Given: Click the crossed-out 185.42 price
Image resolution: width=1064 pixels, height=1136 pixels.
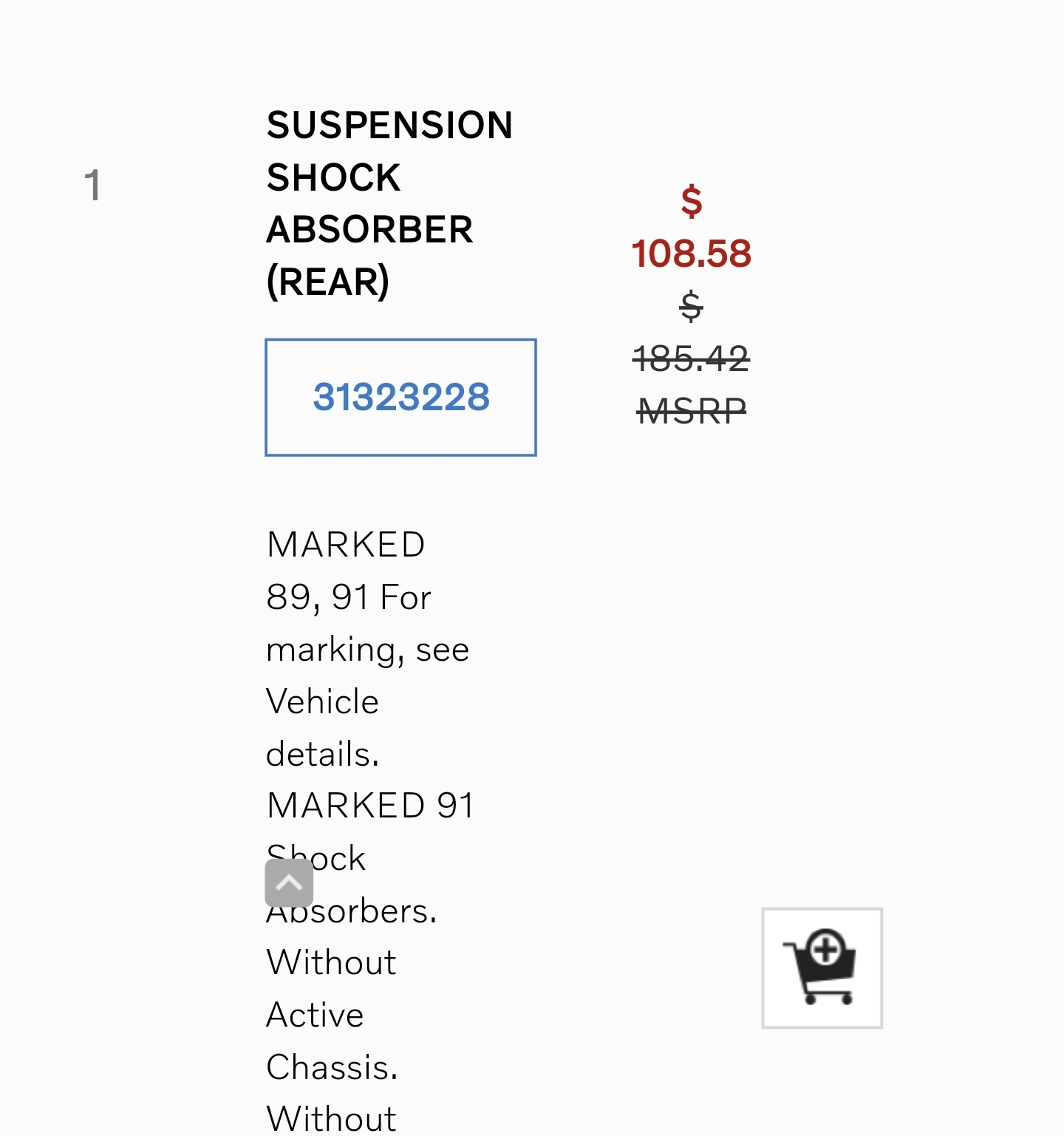Looking at the screenshot, I should pos(692,359).
